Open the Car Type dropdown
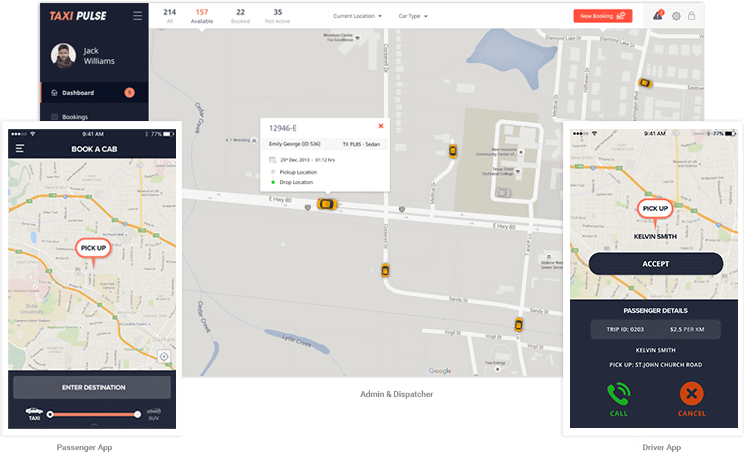745x452 pixels. (413, 16)
